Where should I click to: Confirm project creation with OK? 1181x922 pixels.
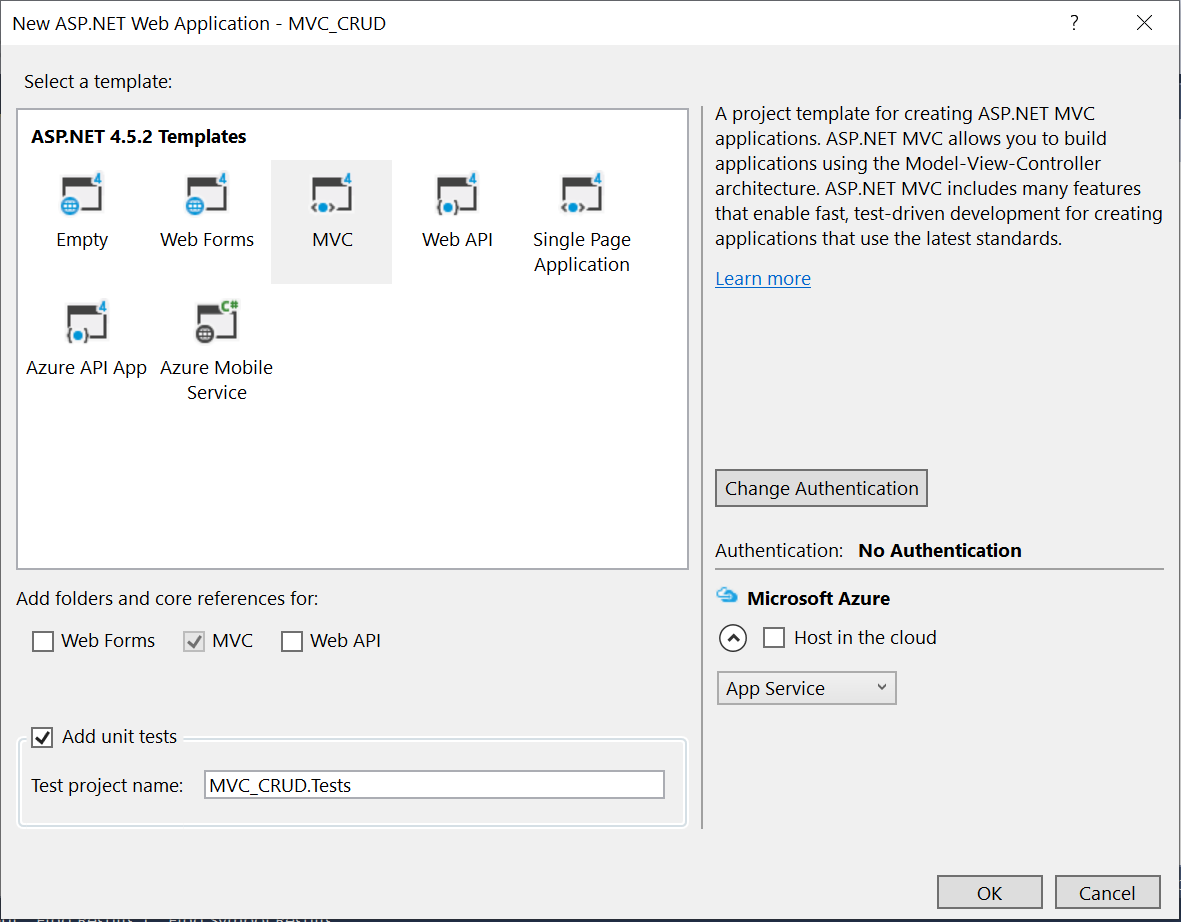989,892
